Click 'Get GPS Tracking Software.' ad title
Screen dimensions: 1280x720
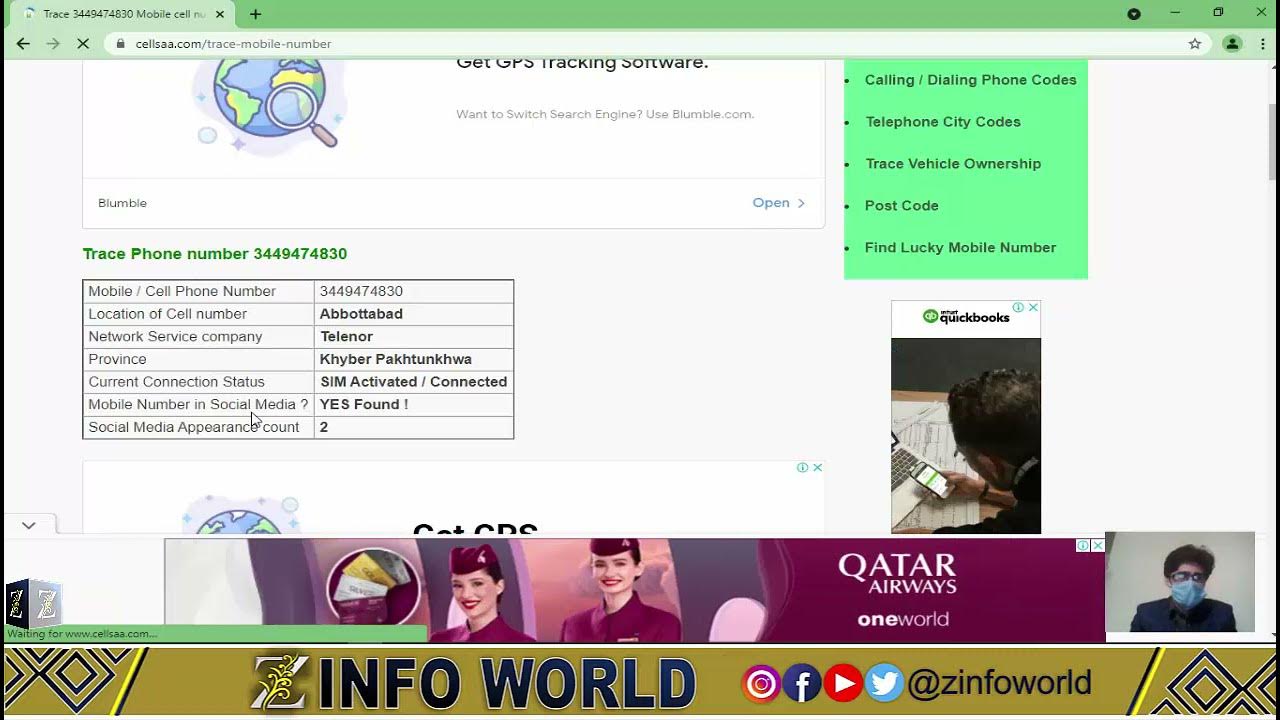(x=582, y=63)
